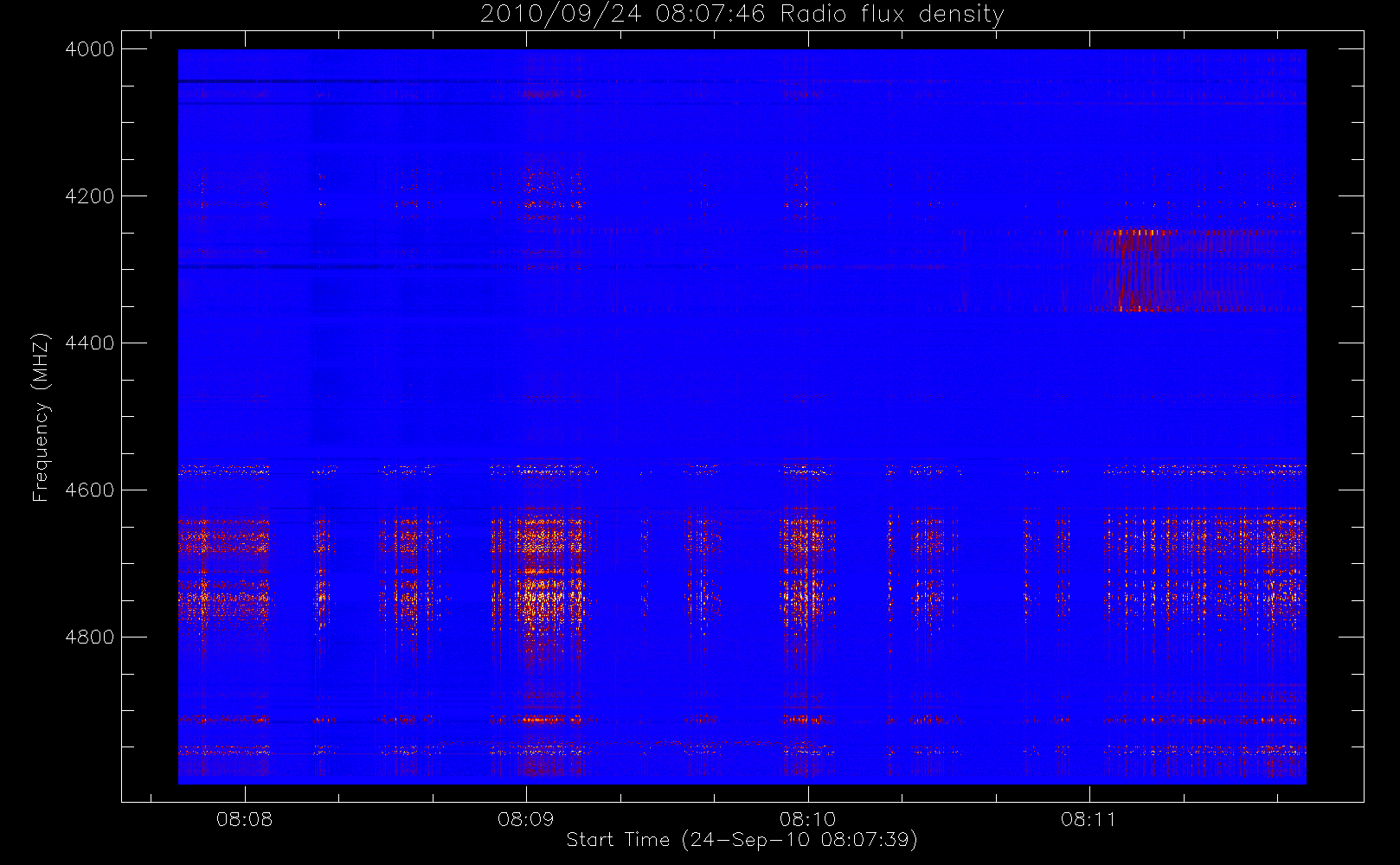The image size is (1400, 865).
Task: Click the 4000 frequency axis label
Action: coord(90,49)
